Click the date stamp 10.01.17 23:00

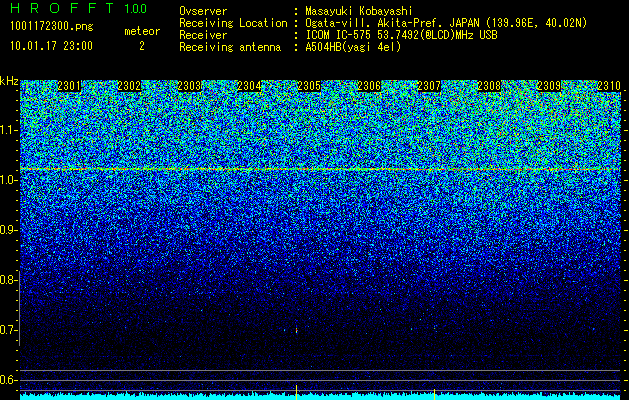pos(51,46)
